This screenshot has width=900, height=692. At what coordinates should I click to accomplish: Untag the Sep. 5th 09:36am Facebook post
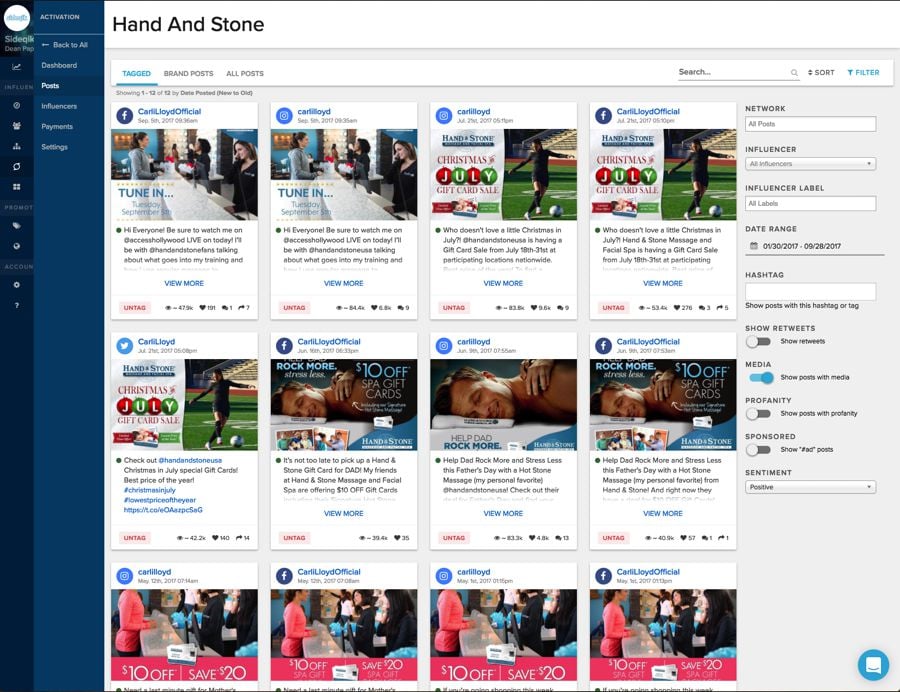click(x=135, y=308)
